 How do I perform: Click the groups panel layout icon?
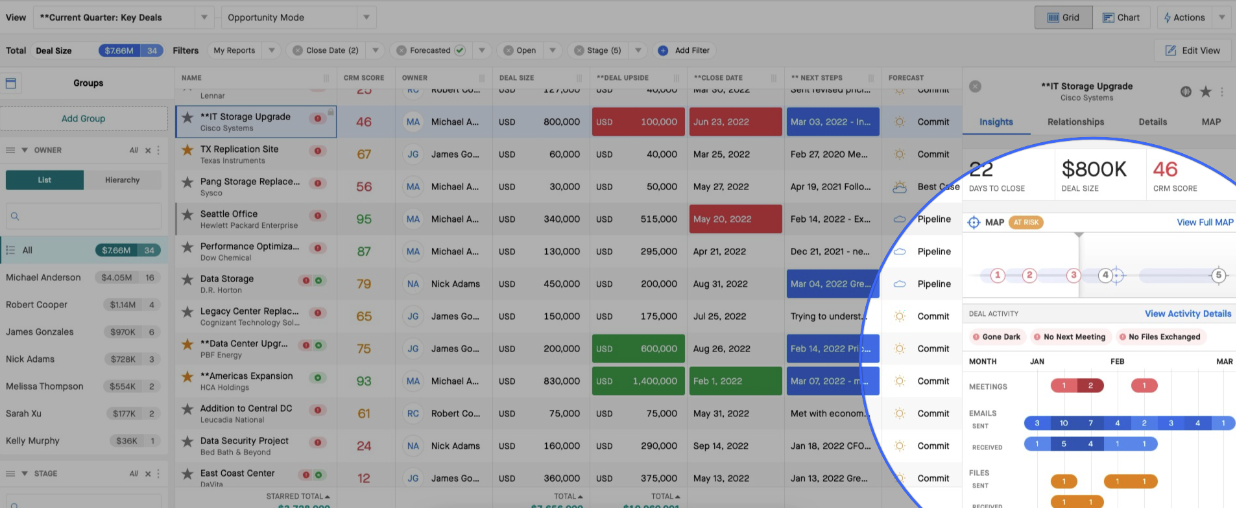pyautogui.click(x=11, y=83)
